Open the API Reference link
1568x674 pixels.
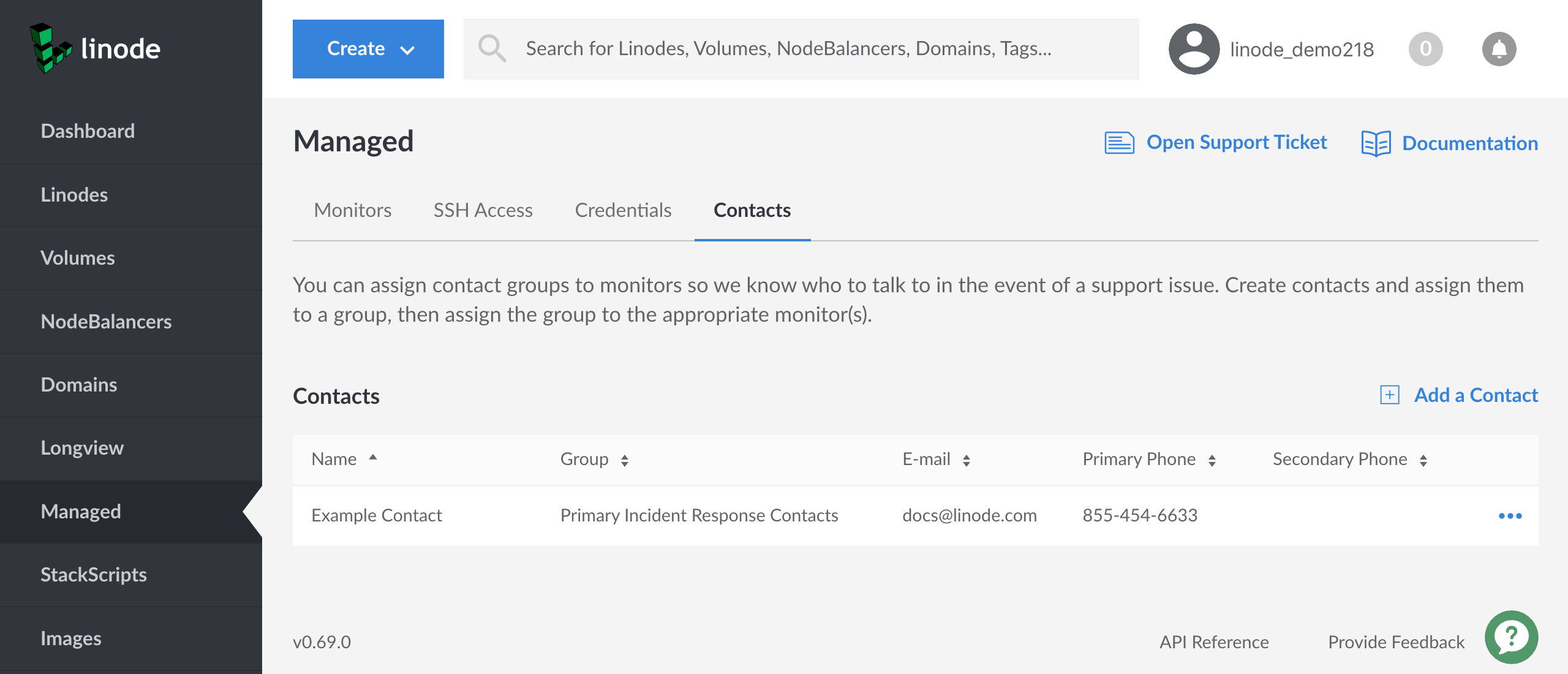pyautogui.click(x=1213, y=642)
